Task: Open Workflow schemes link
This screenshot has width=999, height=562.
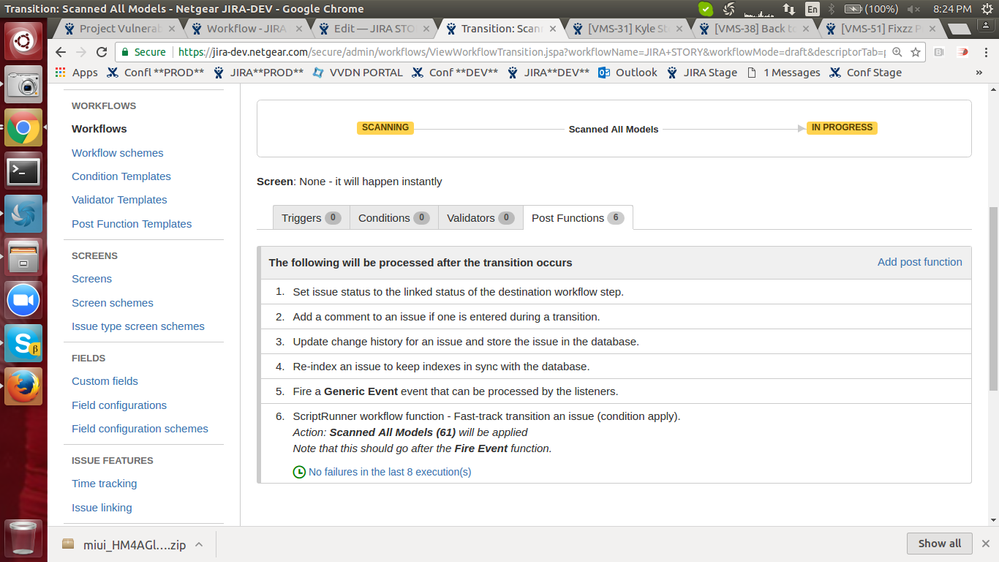Action: point(117,153)
